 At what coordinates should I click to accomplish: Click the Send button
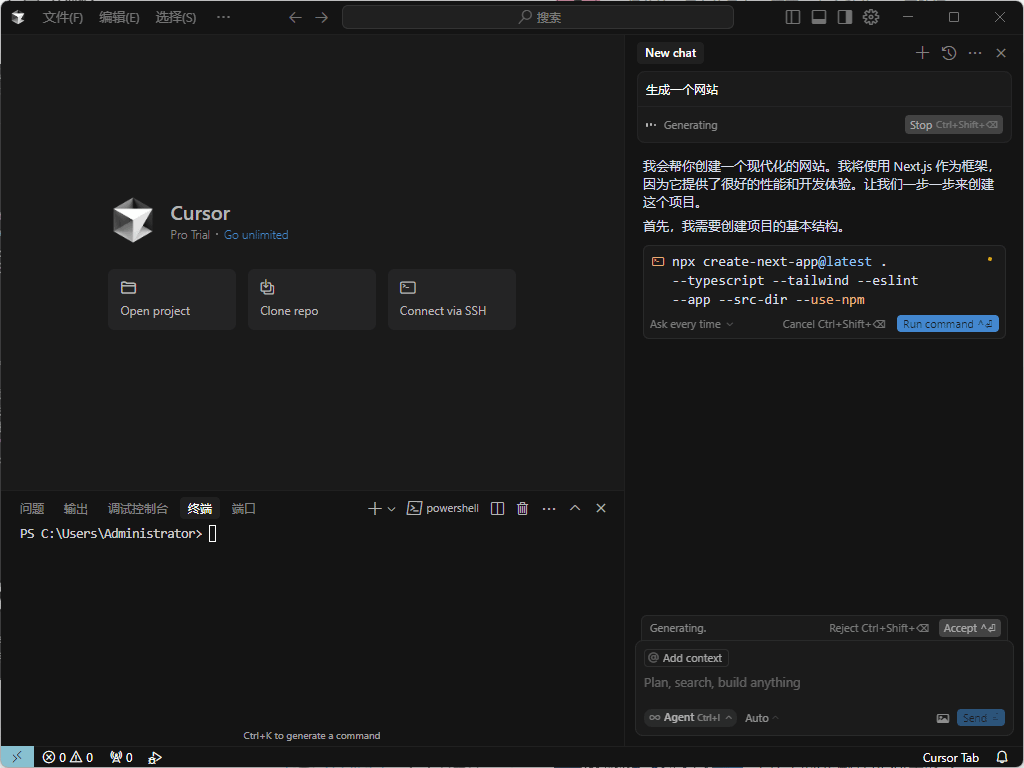pyautogui.click(x=980, y=718)
